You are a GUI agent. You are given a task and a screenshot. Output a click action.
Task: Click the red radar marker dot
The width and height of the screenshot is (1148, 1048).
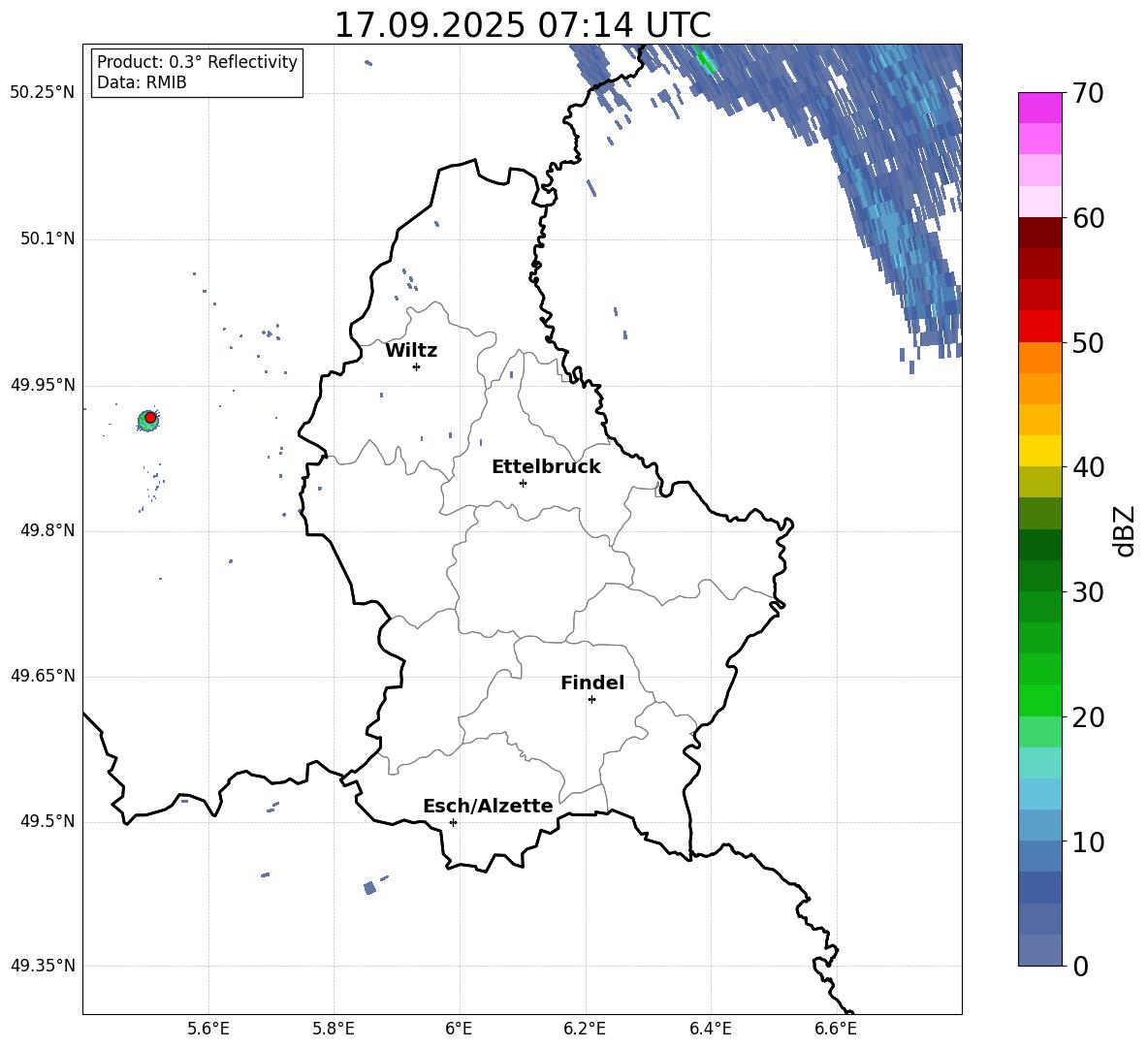click(x=150, y=417)
